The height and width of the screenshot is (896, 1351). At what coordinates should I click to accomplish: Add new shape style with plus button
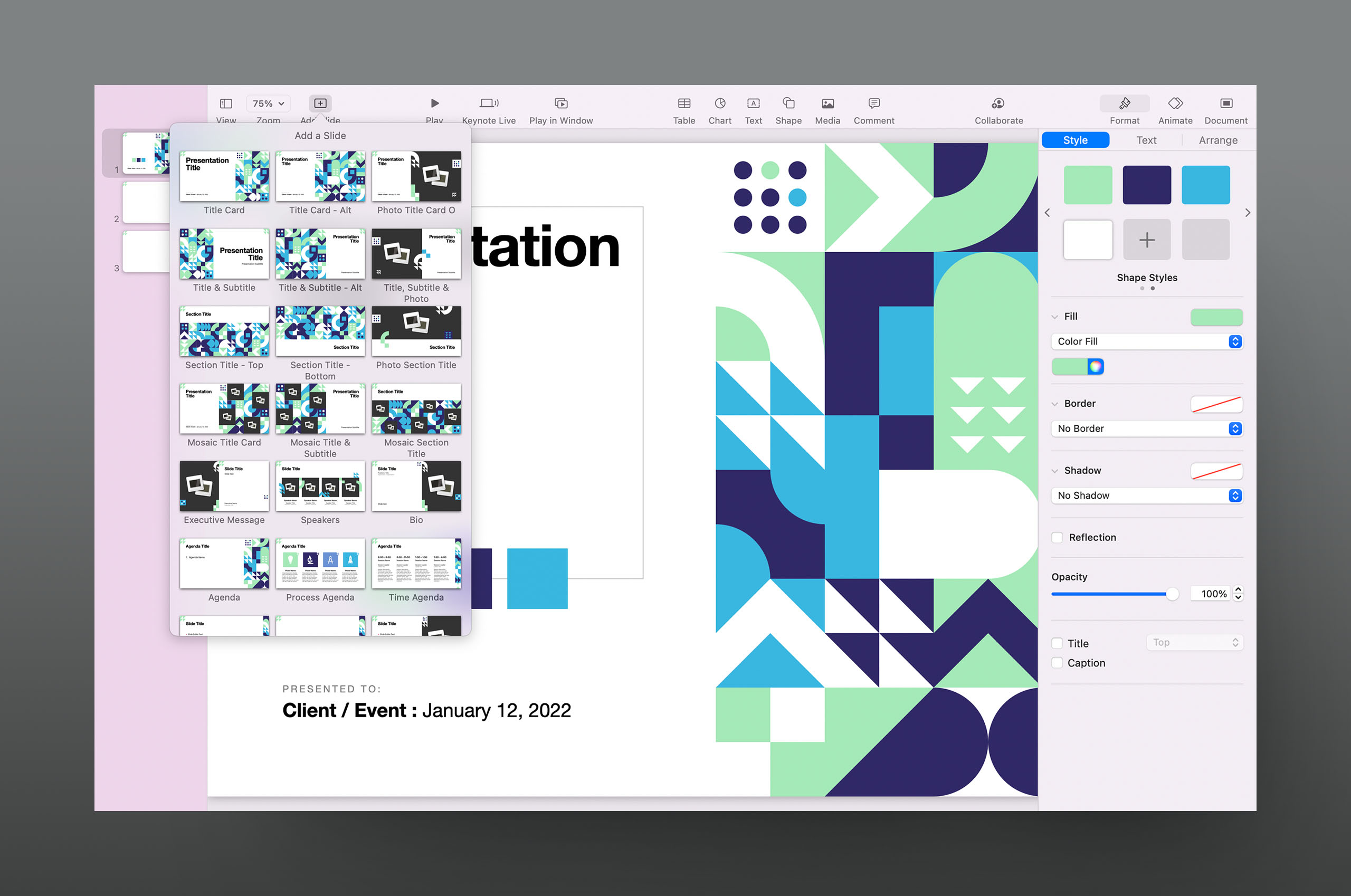[1146, 240]
